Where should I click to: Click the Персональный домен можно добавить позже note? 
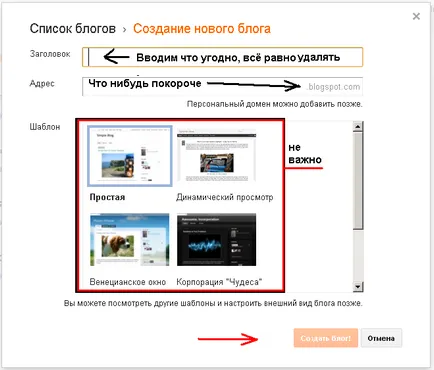tap(274, 104)
